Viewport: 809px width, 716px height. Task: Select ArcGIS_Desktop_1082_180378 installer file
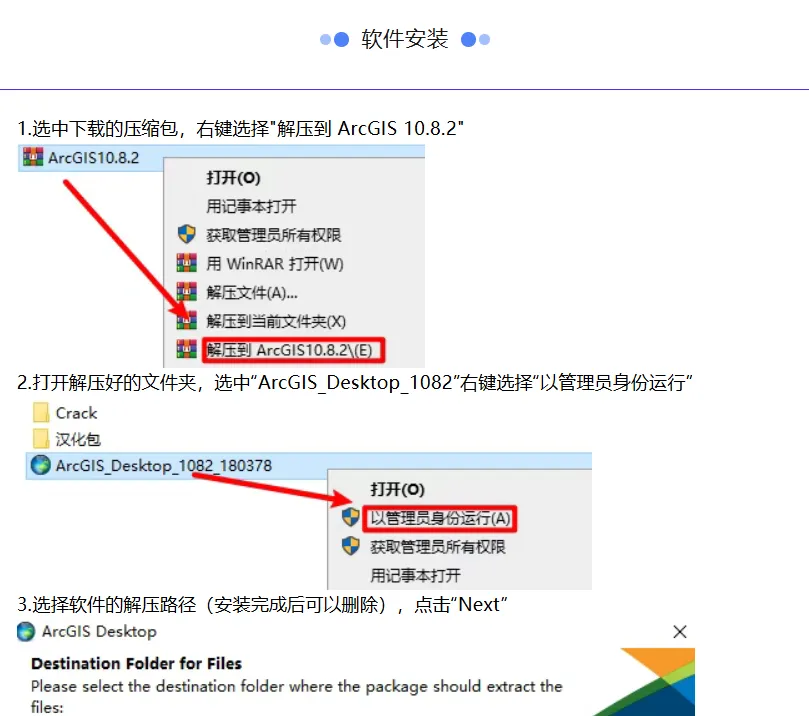(164, 466)
